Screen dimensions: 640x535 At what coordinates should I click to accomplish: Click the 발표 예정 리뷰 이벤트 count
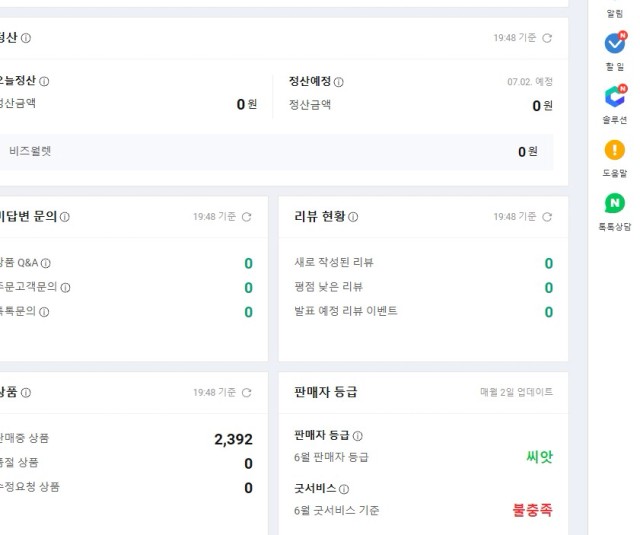click(549, 312)
